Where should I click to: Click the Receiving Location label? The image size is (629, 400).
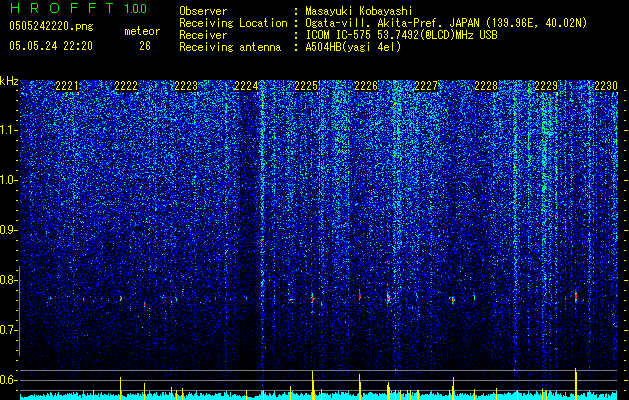point(233,23)
